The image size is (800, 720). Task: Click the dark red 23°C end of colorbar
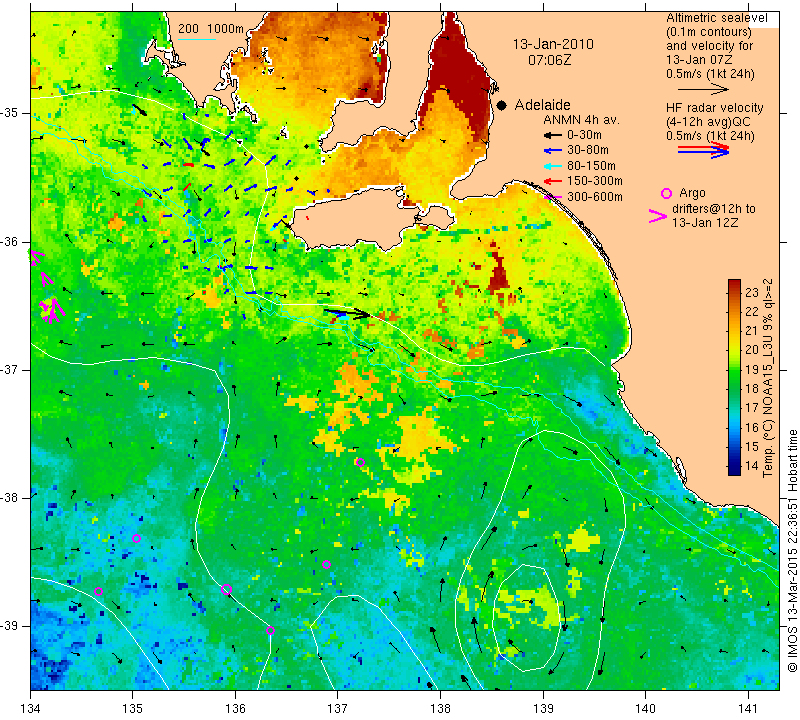734,283
